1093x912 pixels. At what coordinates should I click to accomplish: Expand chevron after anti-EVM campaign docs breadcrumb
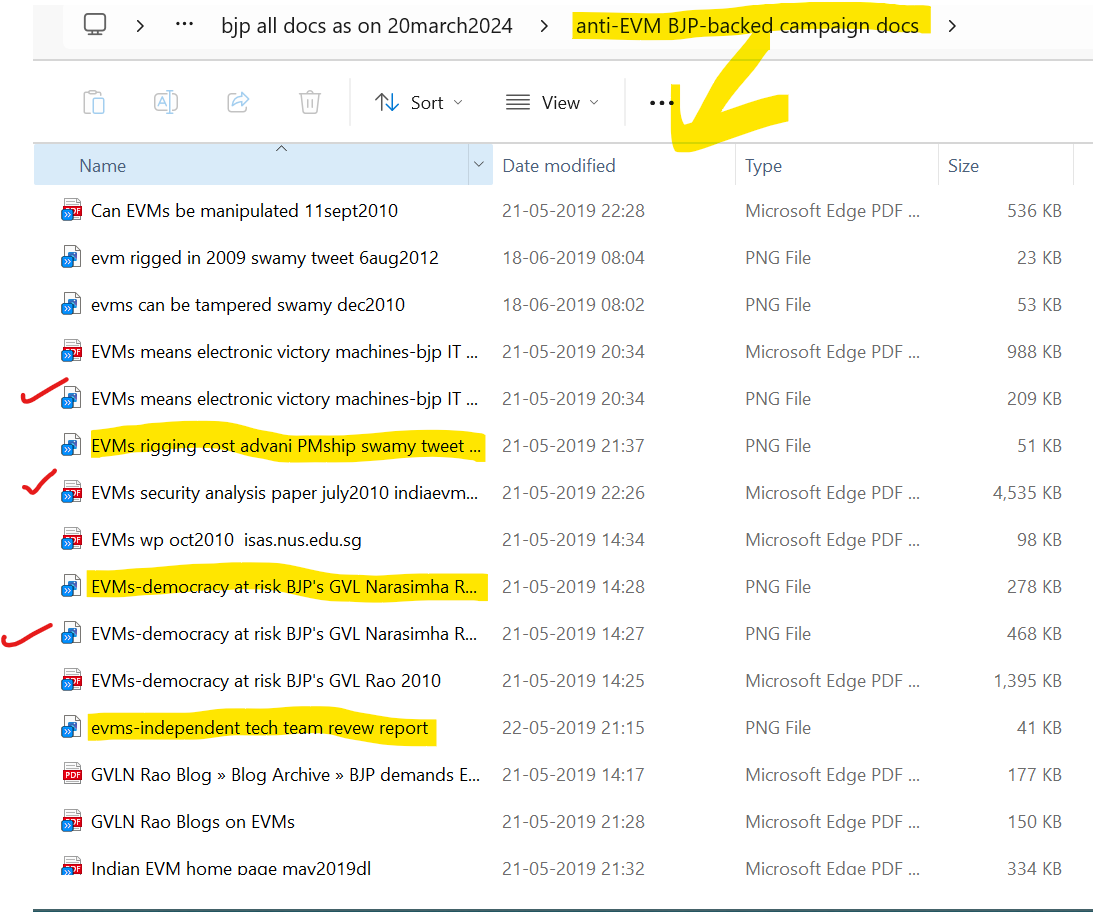coord(952,26)
